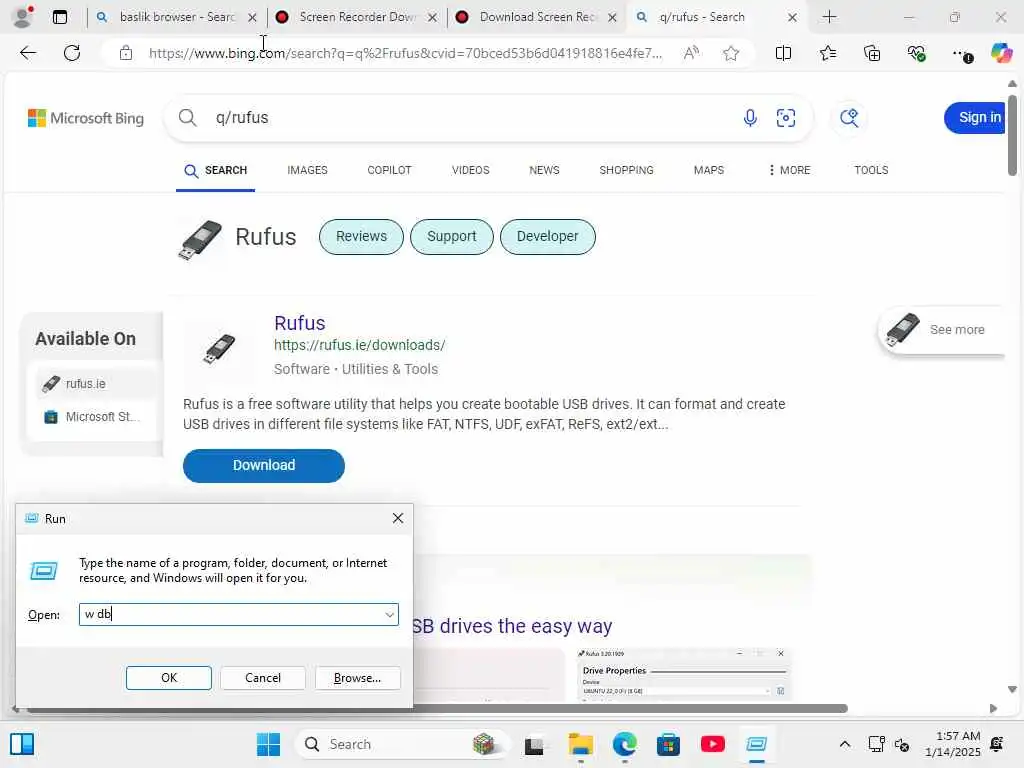Open Collections icon in toolbar

[872, 53]
